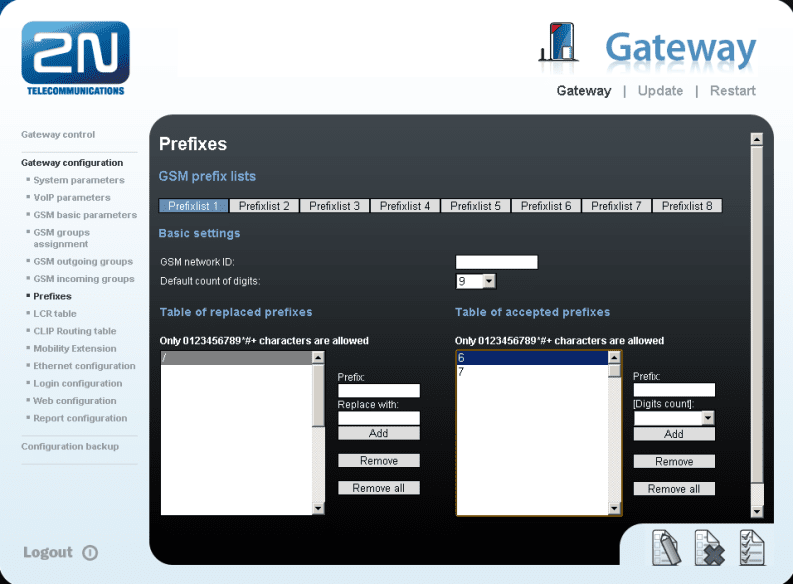Click Remove in accepted prefixes table

(674, 461)
